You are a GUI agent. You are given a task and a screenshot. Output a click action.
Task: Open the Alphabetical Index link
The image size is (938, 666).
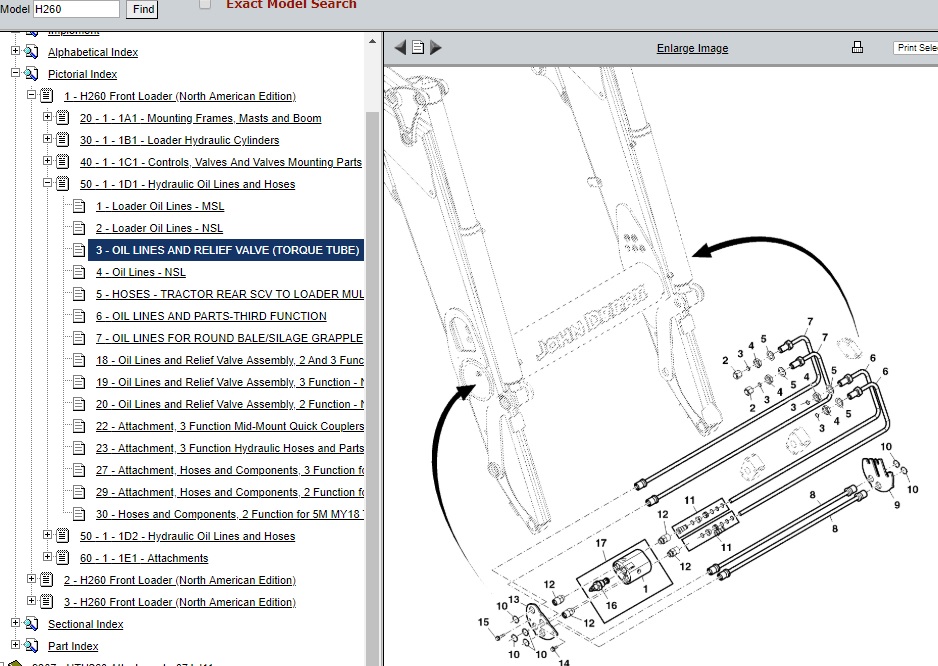point(93,52)
